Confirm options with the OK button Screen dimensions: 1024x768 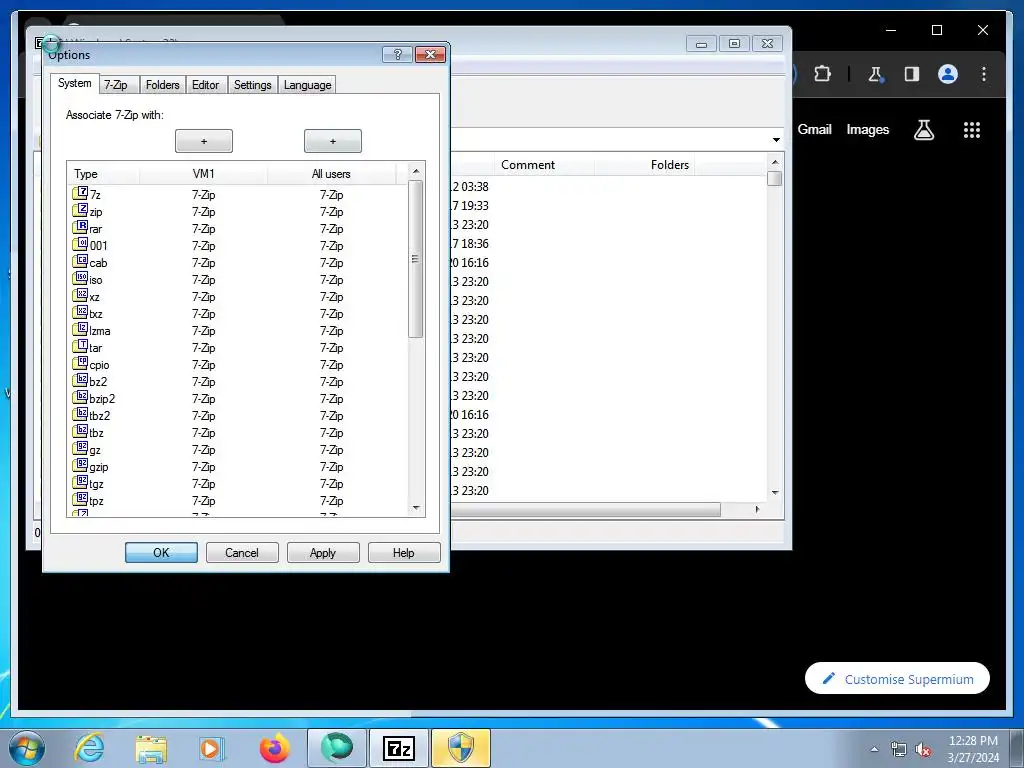(x=161, y=552)
